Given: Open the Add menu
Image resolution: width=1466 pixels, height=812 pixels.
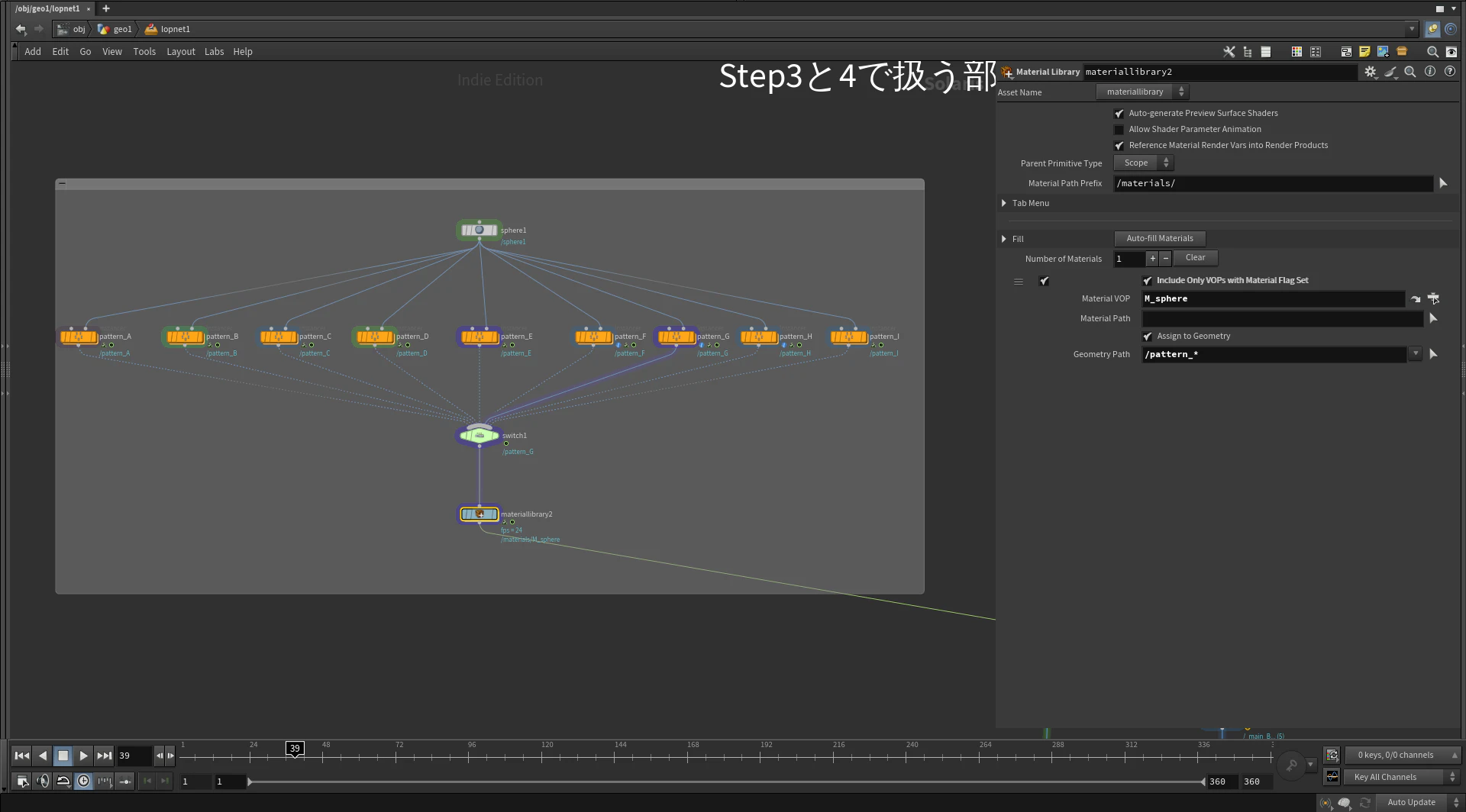Looking at the screenshot, I should 33,52.
